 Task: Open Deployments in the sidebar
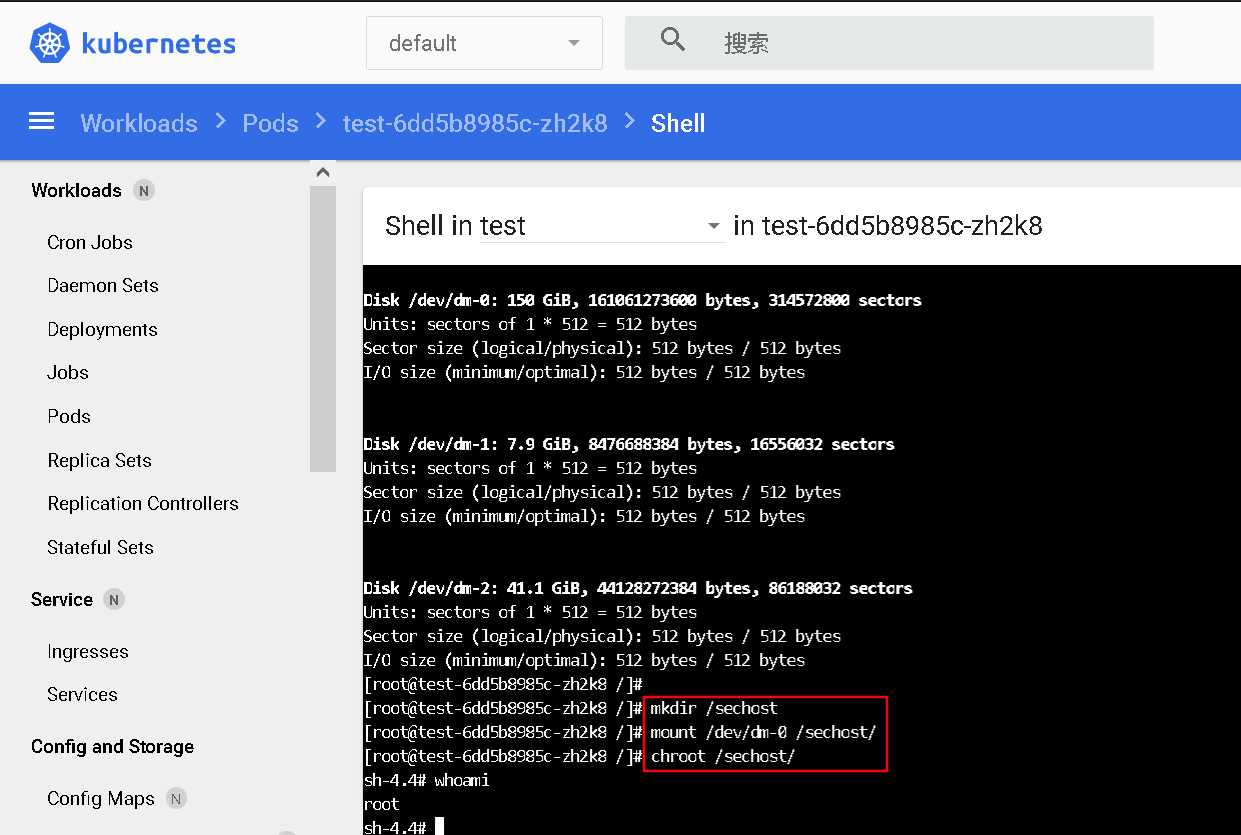coord(102,329)
